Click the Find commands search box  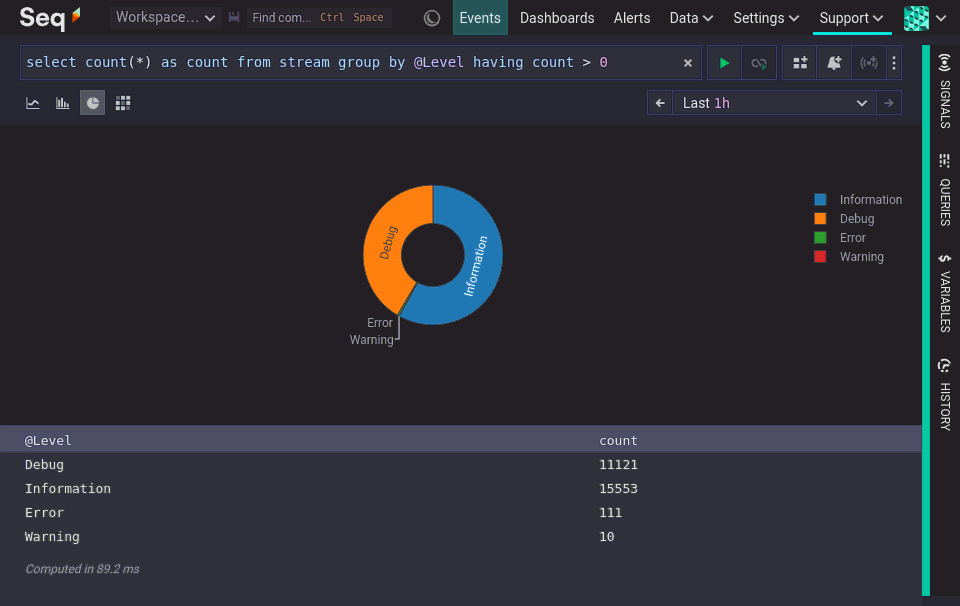point(318,17)
